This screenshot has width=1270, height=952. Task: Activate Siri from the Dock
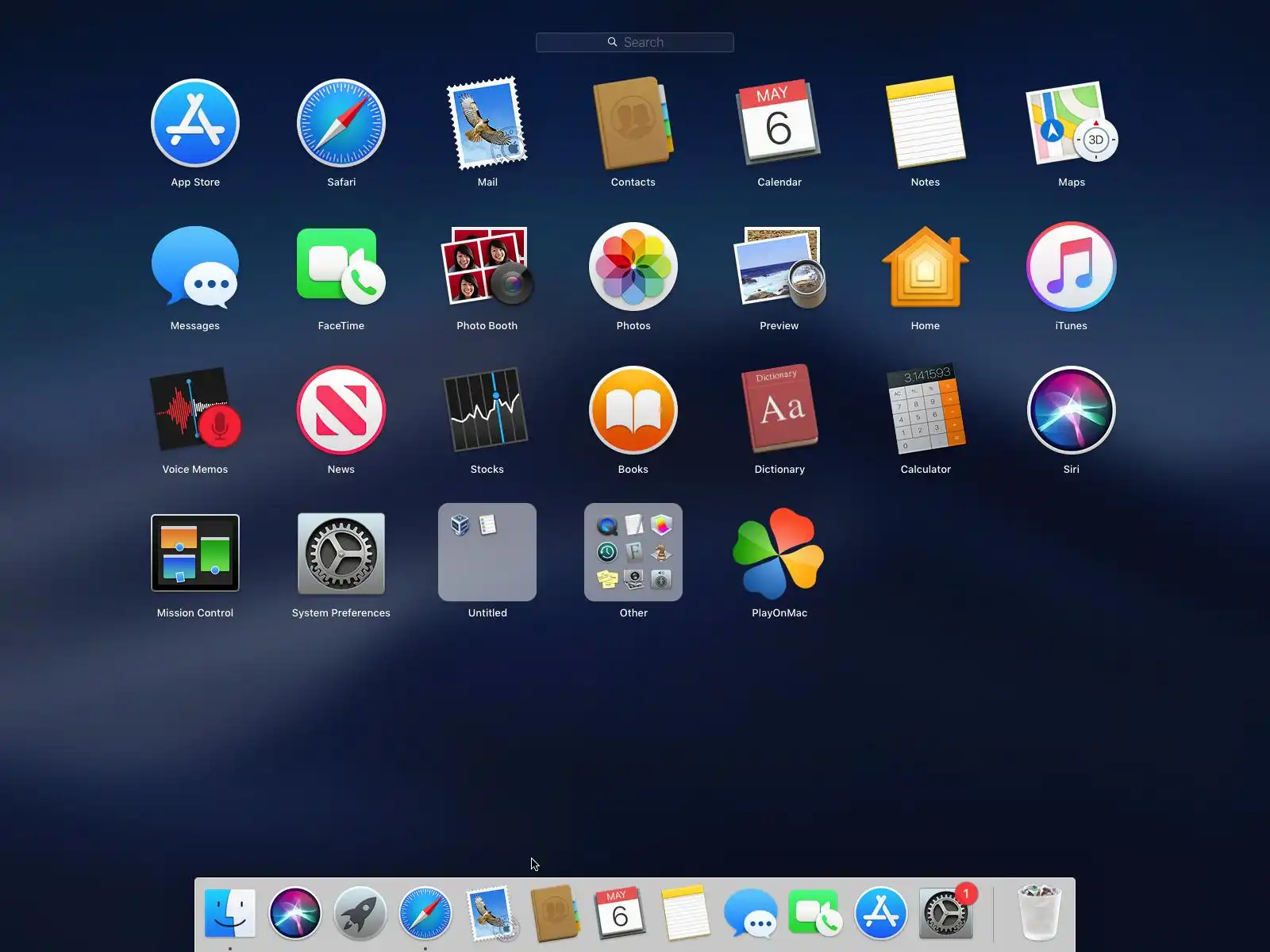click(x=295, y=914)
